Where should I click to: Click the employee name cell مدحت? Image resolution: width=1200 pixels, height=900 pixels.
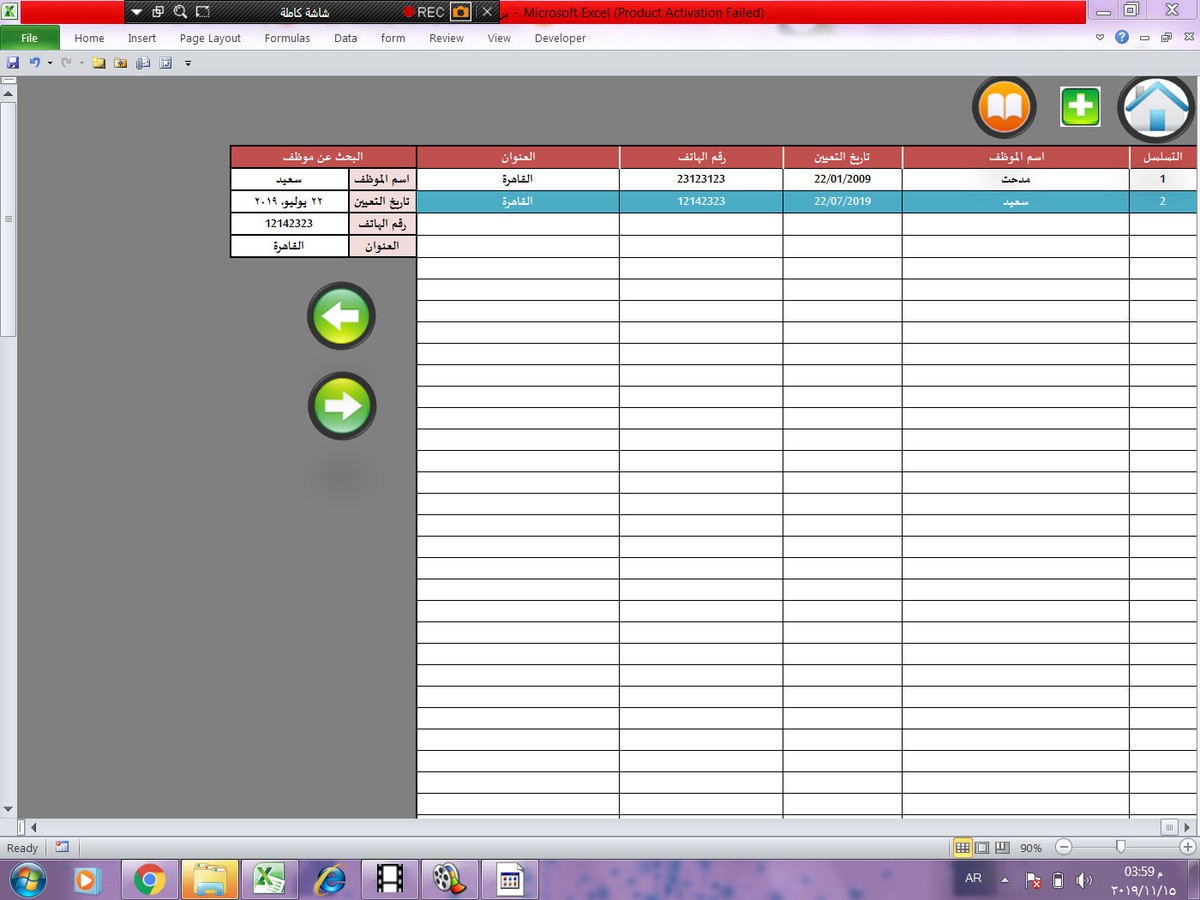coord(1016,179)
